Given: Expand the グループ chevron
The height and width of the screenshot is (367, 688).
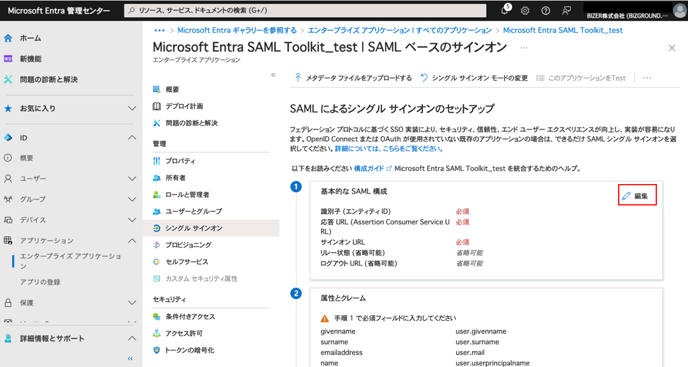Looking at the screenshot, I should coord(132,199).
